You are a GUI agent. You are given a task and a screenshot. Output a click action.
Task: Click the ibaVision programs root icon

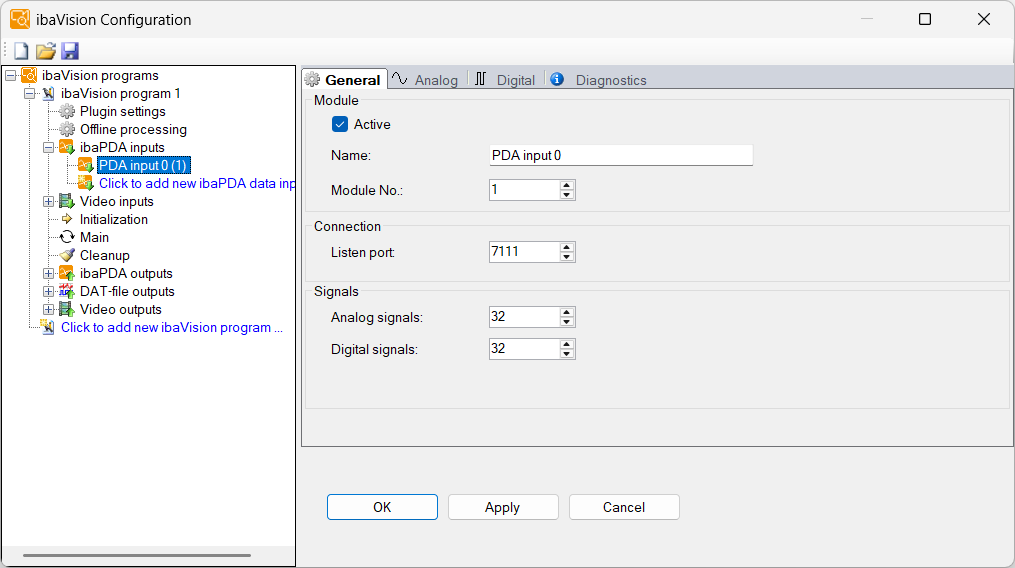tap(29, 75)
